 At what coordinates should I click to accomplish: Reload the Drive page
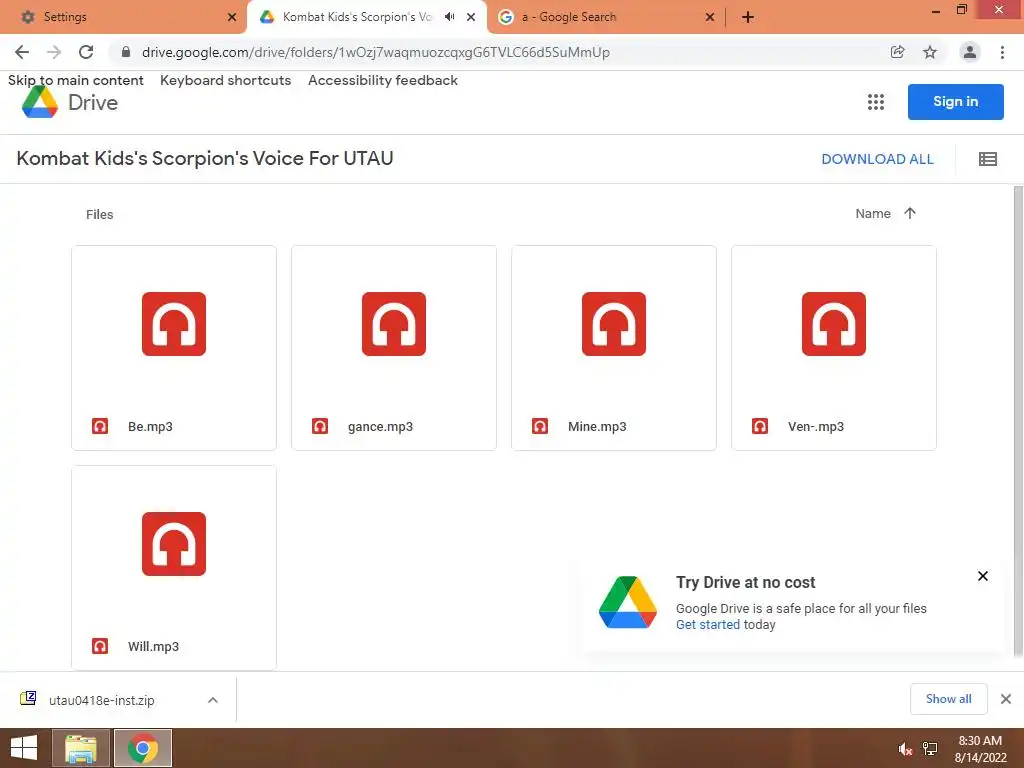(x=86, y=52)
